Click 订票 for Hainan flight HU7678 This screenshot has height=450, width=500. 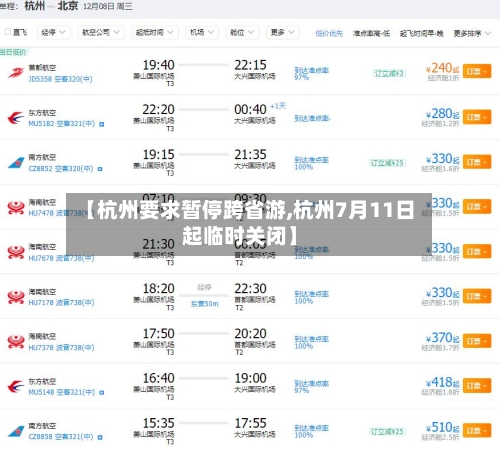coord(477,251)
